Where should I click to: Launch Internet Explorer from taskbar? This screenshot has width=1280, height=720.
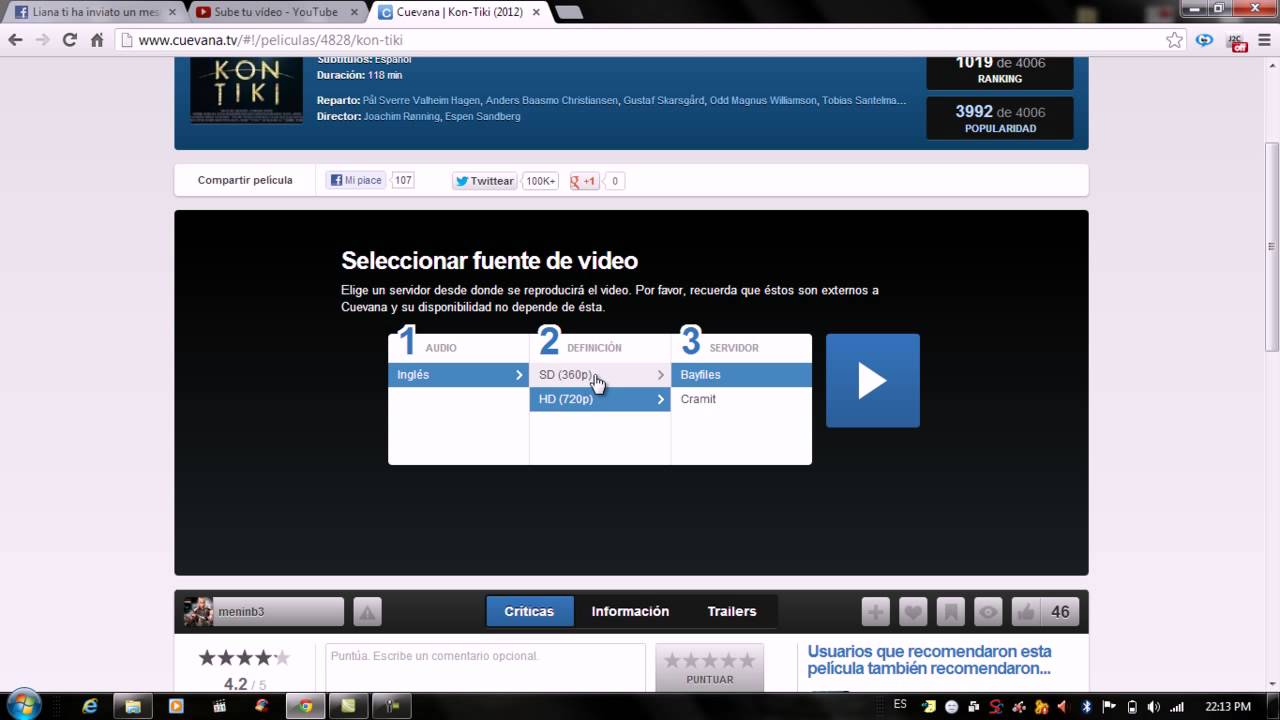click(x=90, y=706)
